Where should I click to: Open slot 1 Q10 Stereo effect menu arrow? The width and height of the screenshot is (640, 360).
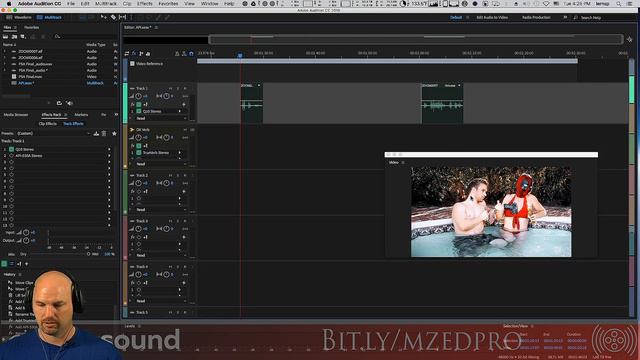109,149
